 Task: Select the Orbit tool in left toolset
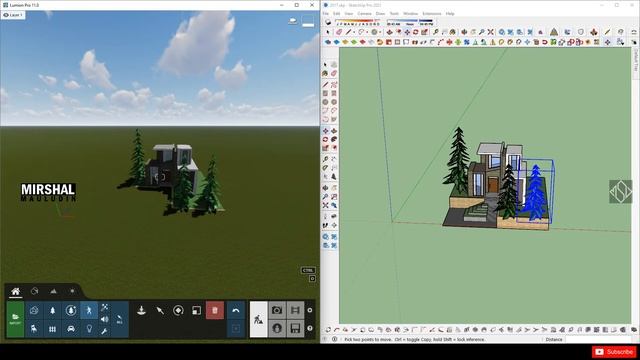click(x=325, y=188)
